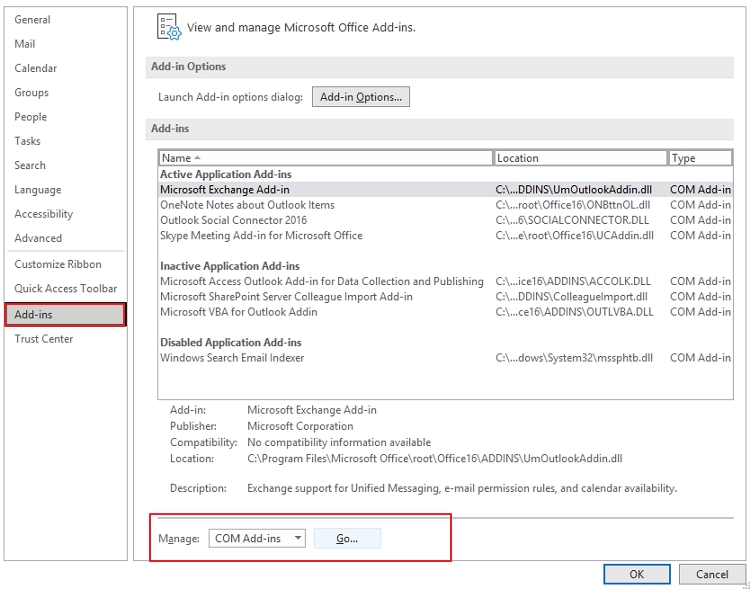
Task: Open the General options category
Action: [32, 20]
